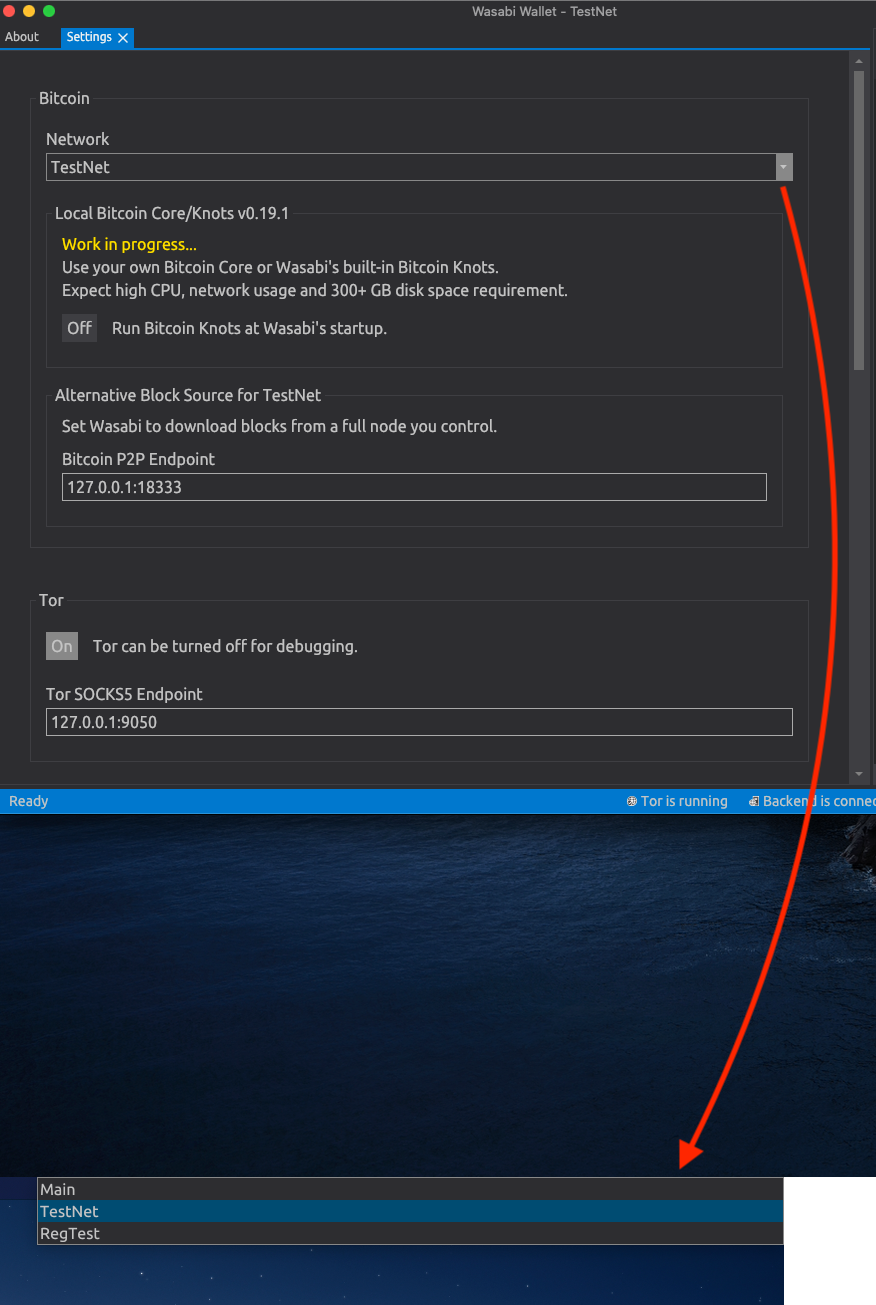The image size is (876, 1305).
Task: Minimize the window with the yellow button
Action: [x=29, y=11]
